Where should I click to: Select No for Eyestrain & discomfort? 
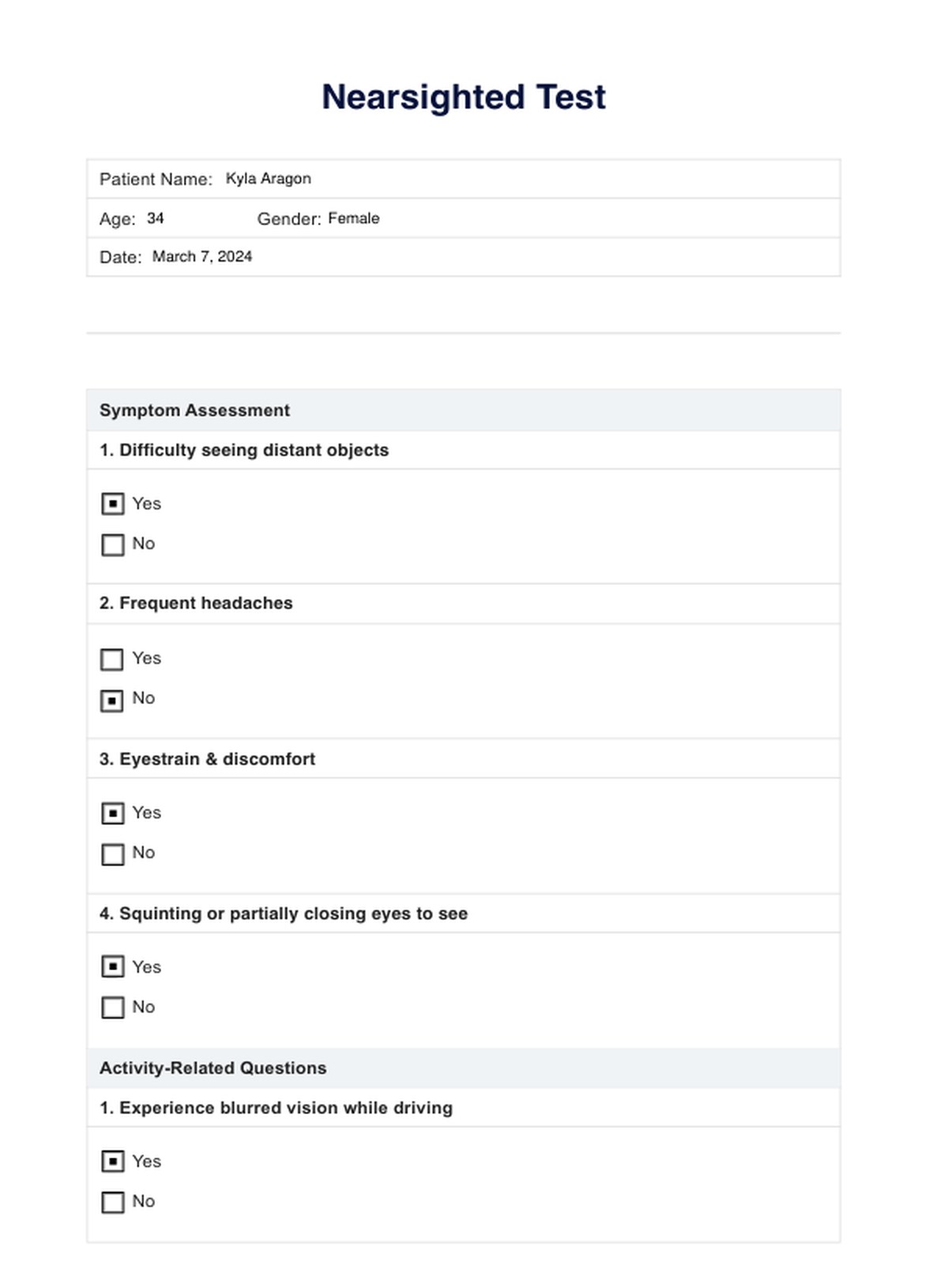(113, 855)
